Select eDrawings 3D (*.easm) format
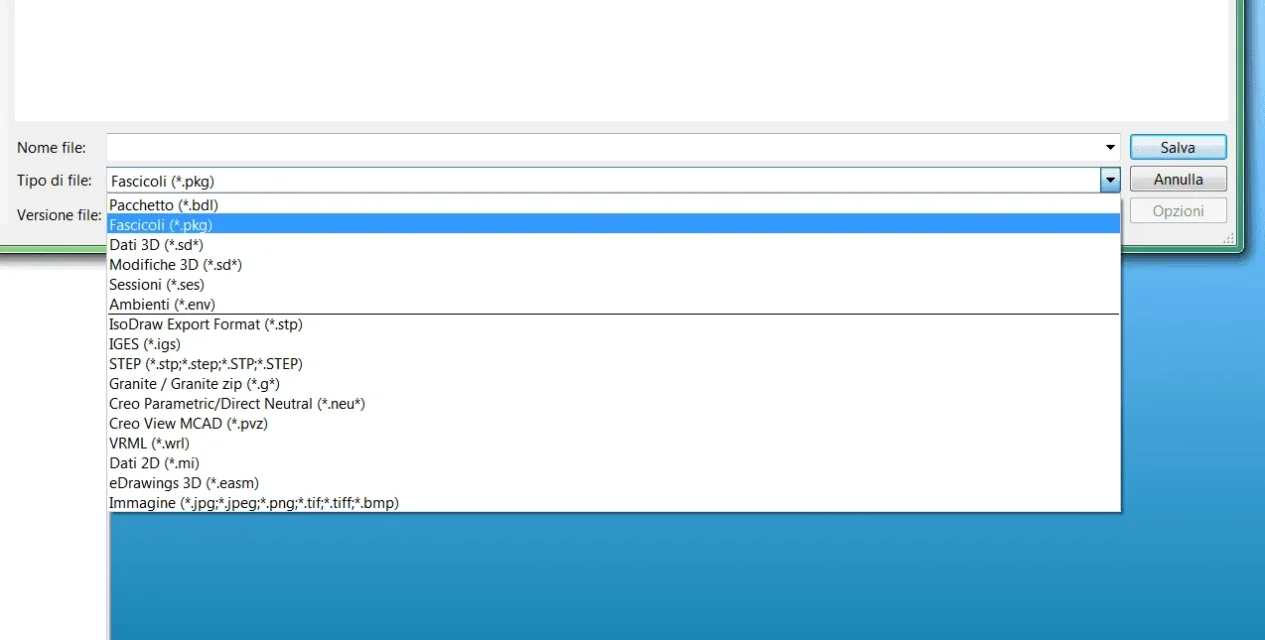 [184, 483]
